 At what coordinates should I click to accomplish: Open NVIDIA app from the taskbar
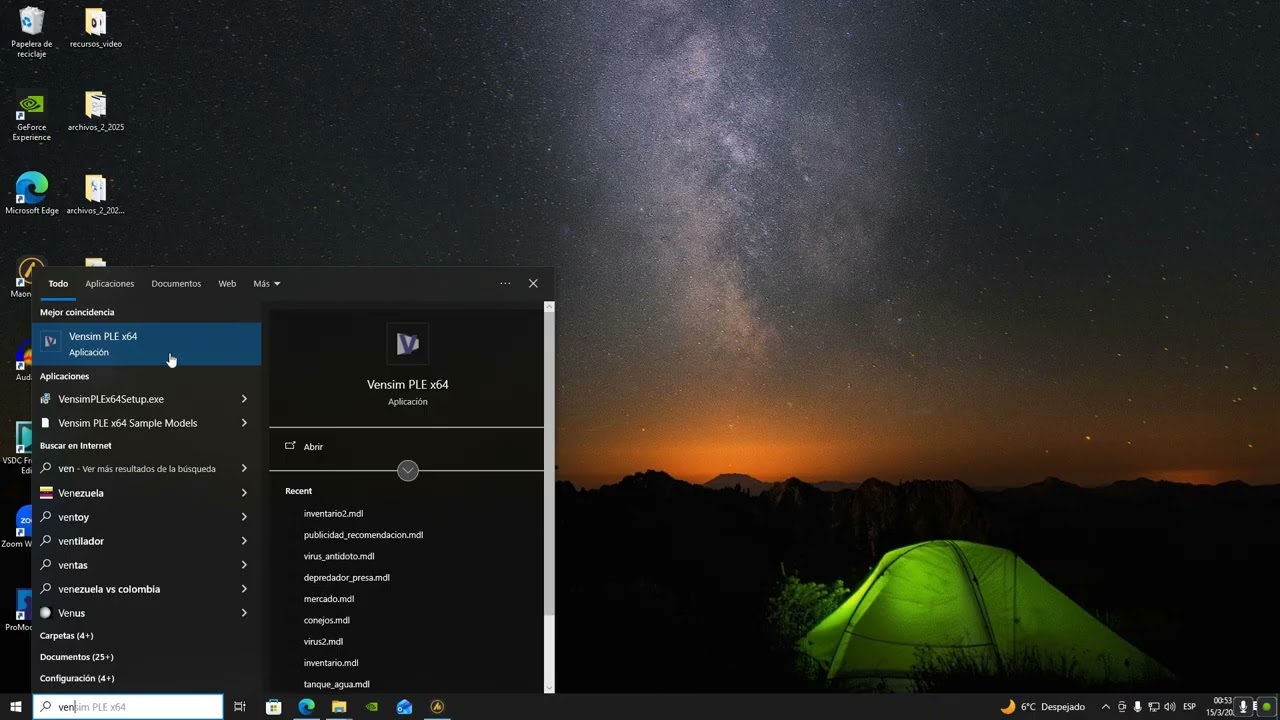372,707
